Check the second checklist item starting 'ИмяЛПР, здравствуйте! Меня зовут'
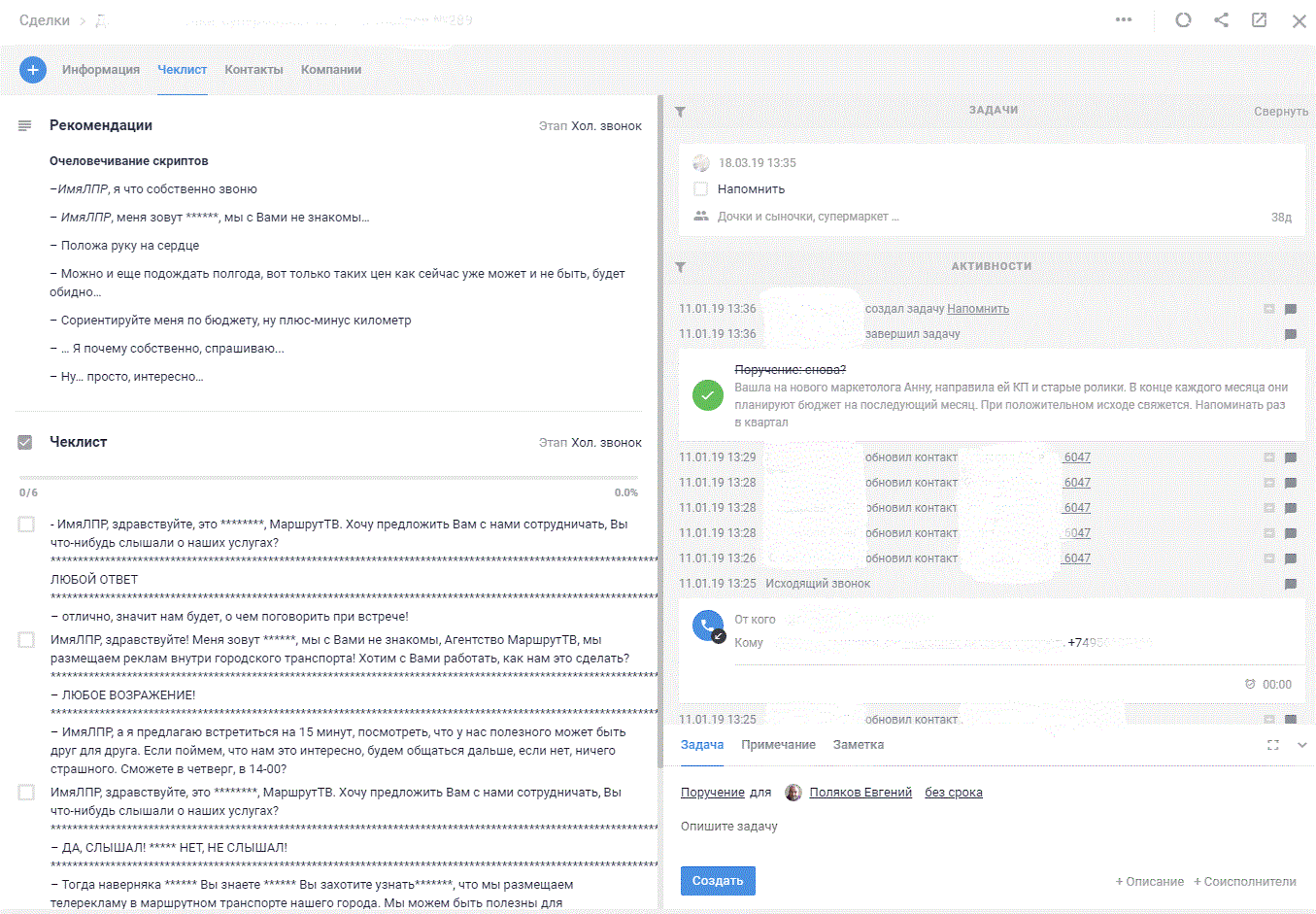The image size is (1316, 914). [x=26, y=640]
